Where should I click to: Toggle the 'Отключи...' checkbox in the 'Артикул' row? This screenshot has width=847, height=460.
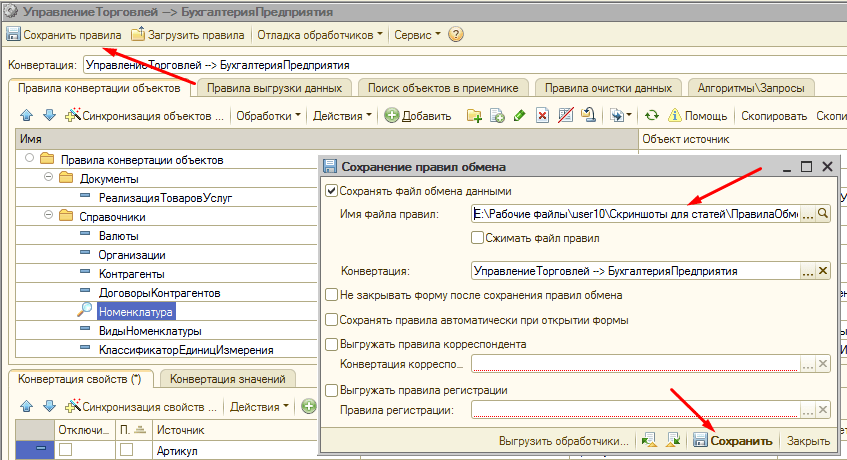click(x=66, y=449)
